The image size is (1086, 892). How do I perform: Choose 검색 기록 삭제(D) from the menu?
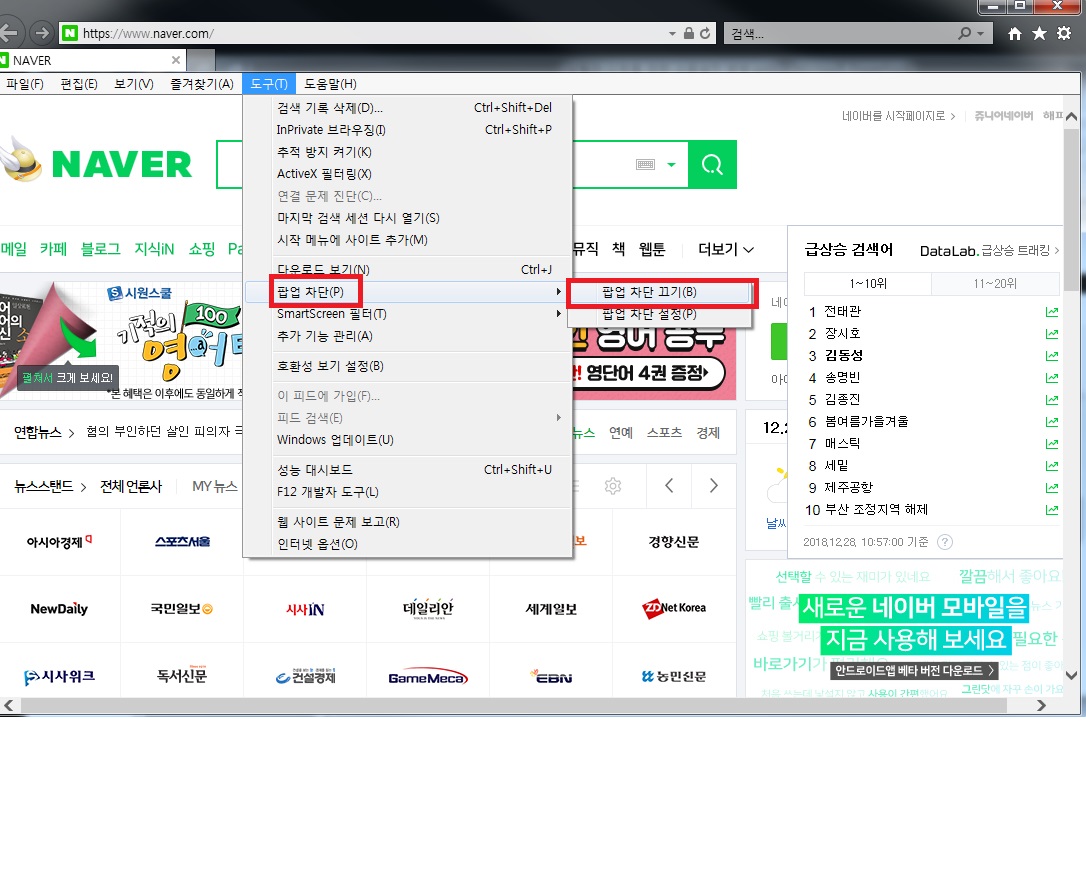pos(409,107)
